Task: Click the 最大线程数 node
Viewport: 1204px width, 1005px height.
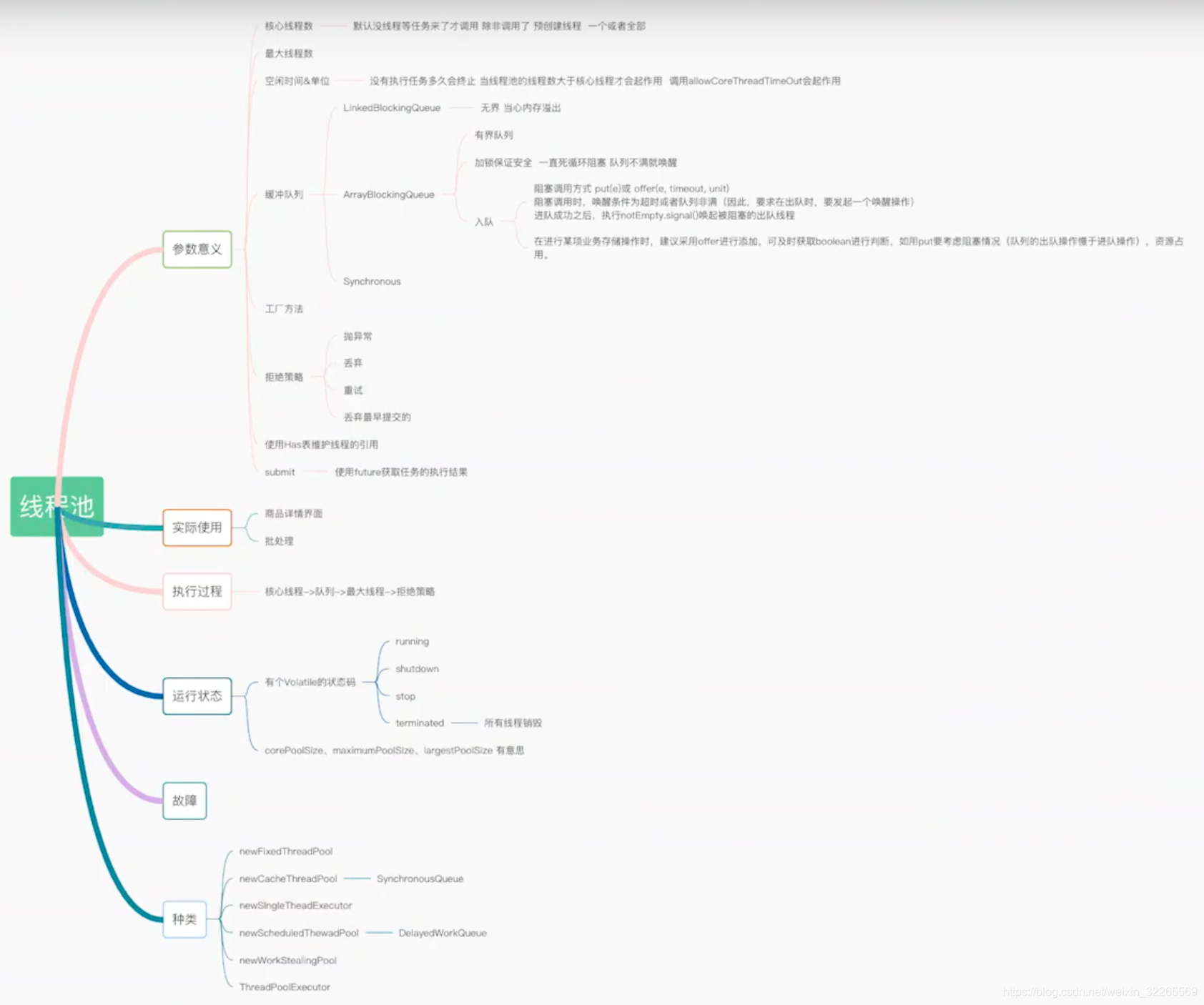Action: [289, 53]
